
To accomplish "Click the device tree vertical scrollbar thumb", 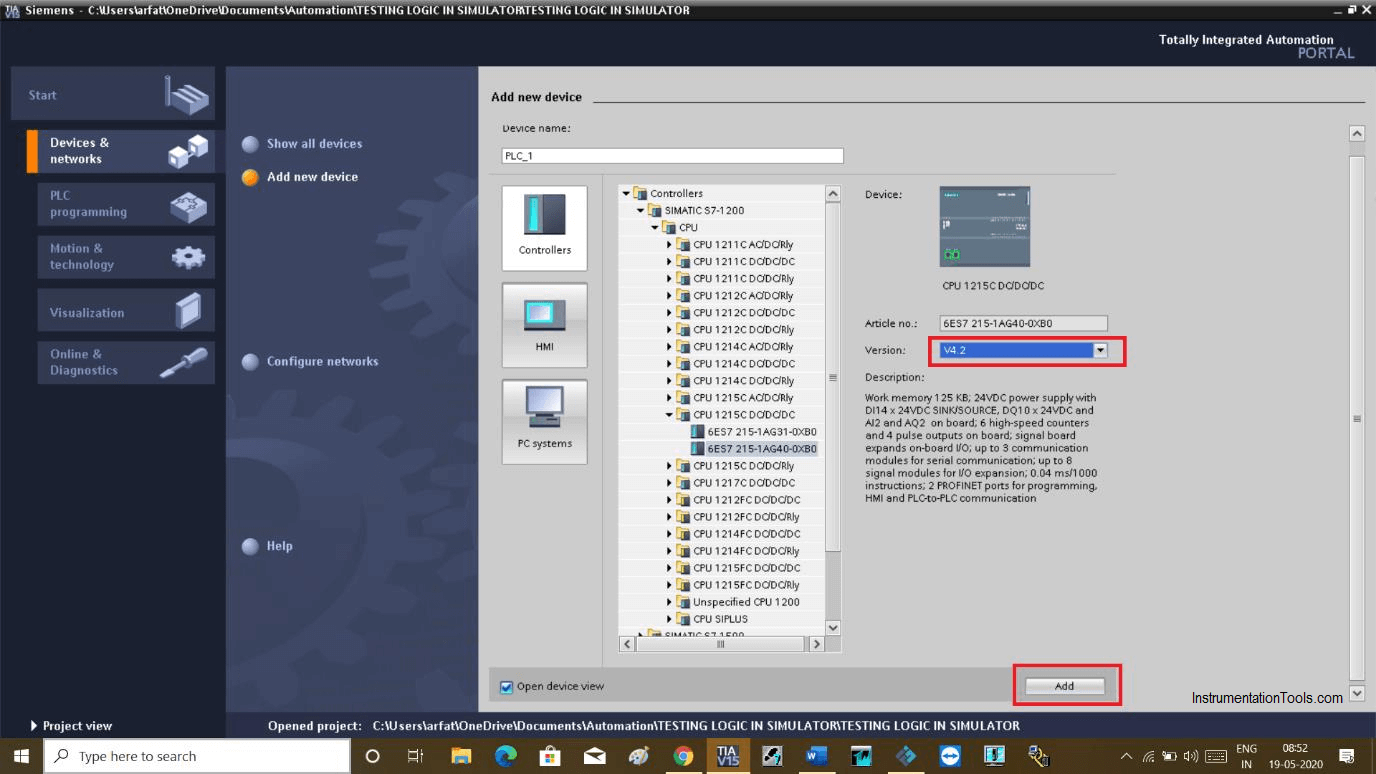I will [833, 378].
